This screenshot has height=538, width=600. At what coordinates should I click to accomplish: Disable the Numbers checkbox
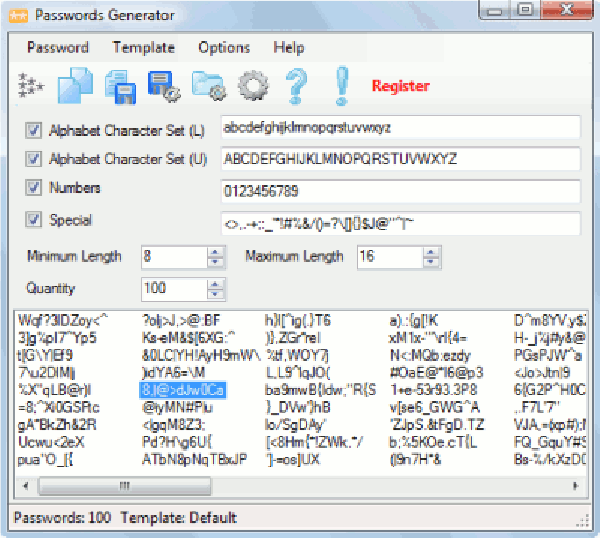(x=34, y=188)
